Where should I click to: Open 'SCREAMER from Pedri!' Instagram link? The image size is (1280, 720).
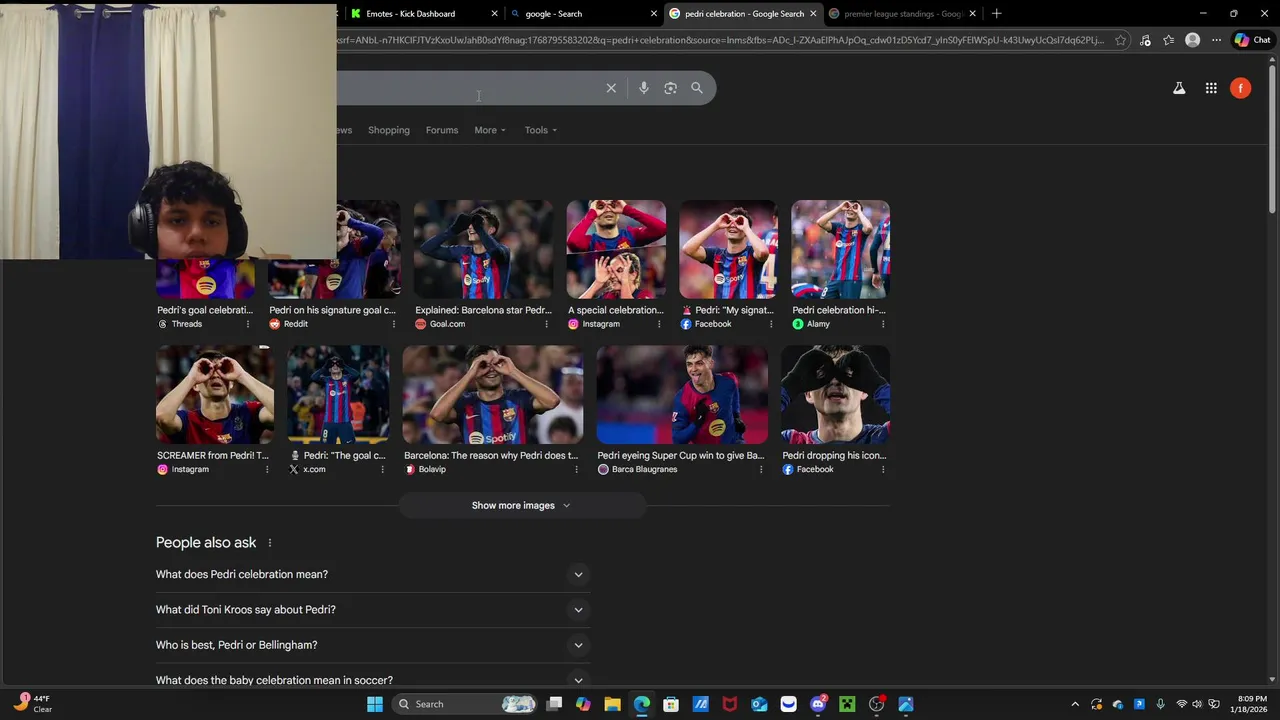coord(213,456)
